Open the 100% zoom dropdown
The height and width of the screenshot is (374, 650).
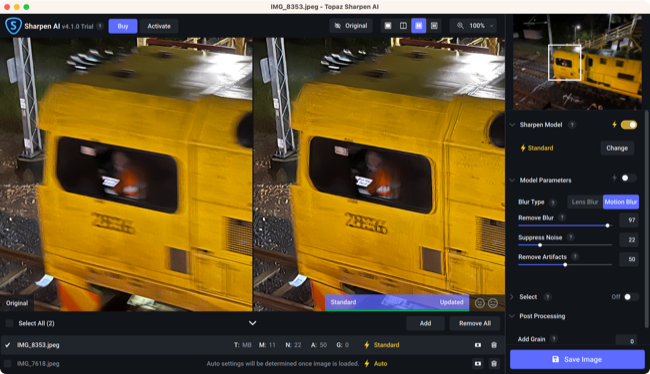[473, 26]
